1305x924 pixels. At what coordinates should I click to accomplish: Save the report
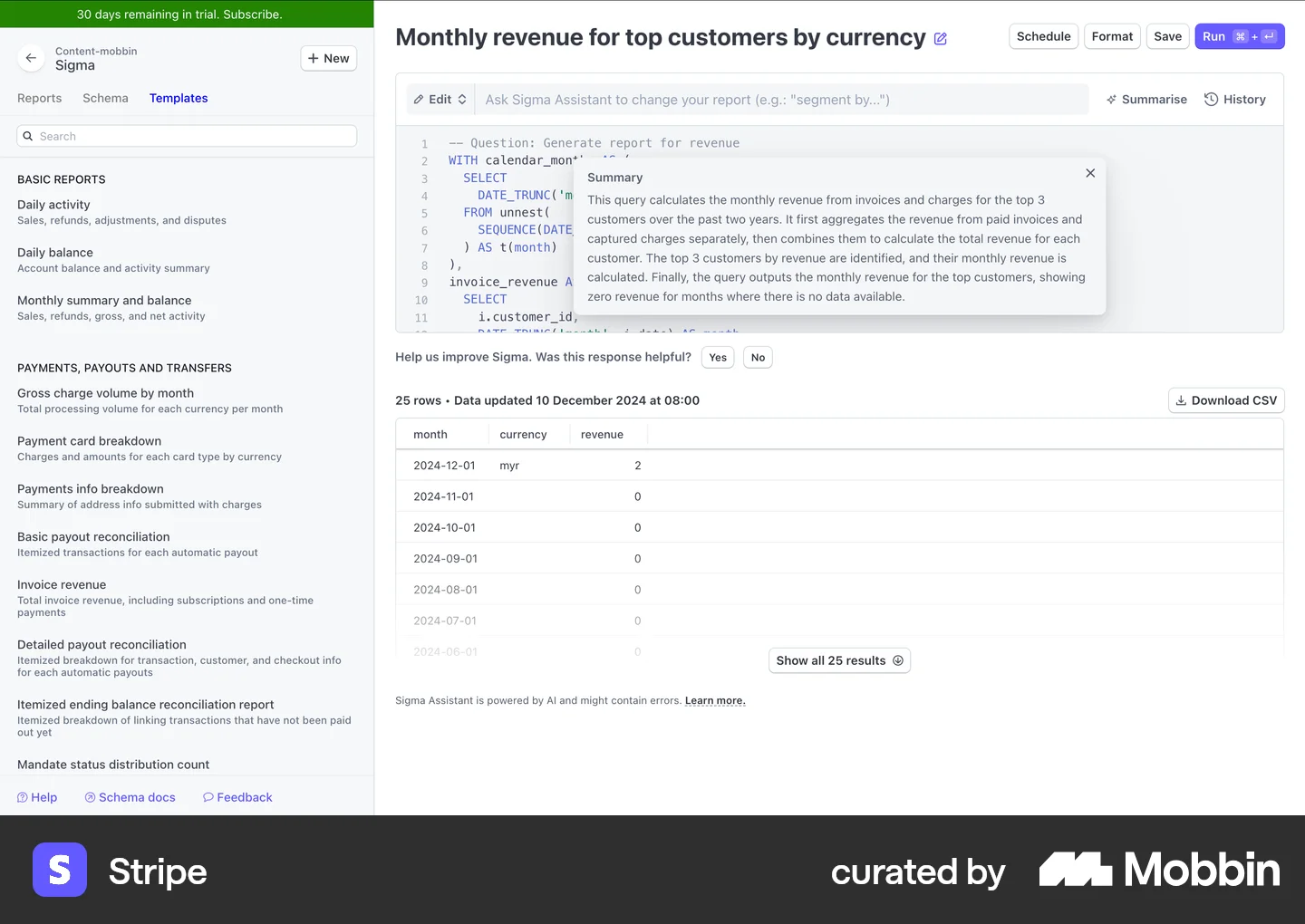[x=1167, y=36]
